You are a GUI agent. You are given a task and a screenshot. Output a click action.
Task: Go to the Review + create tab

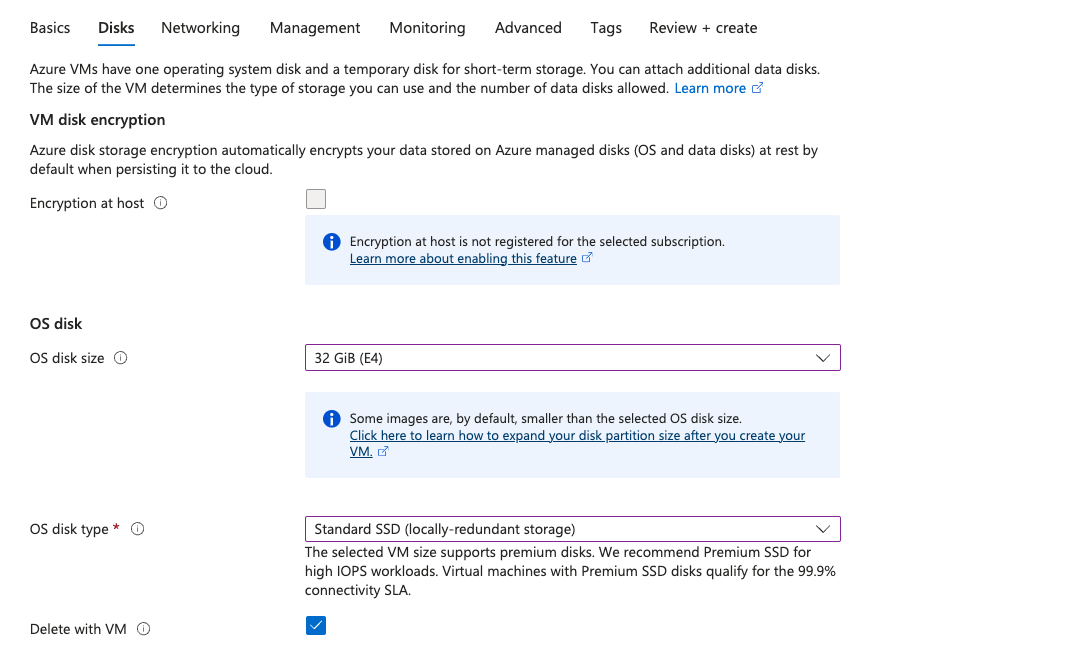click(703, 28)
